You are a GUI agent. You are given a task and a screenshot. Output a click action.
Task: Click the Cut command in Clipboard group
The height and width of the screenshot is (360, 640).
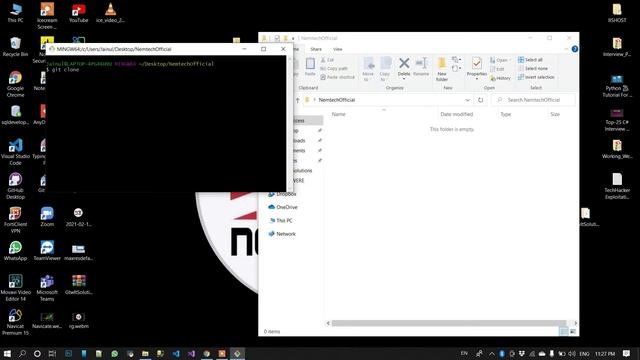(x=327, y=60)
